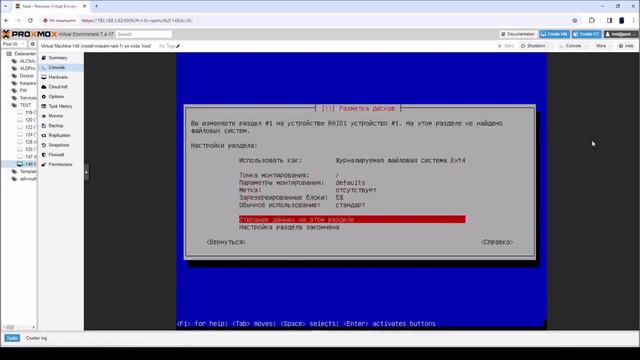Click the Start button
Image resolution: width=640 pixels, height=360 pixels.
click(x=506, y=46)
